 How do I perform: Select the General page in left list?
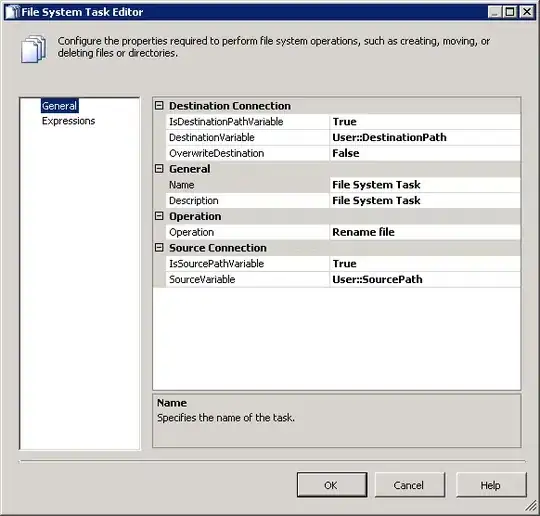coord(60,106)
